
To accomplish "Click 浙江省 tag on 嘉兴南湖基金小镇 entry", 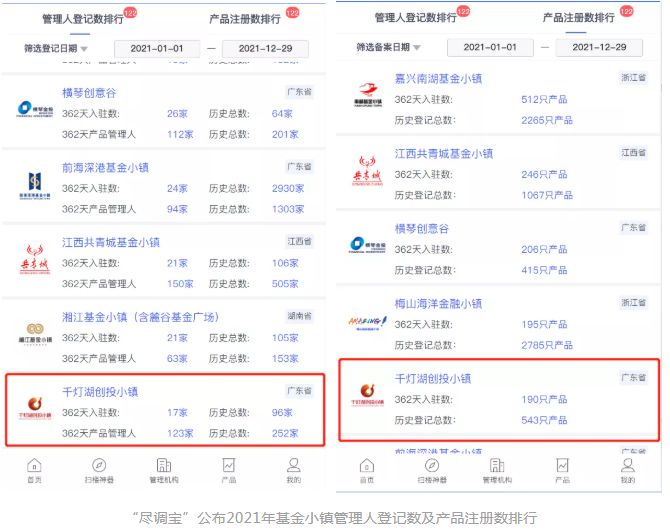I will click(634, 77).
